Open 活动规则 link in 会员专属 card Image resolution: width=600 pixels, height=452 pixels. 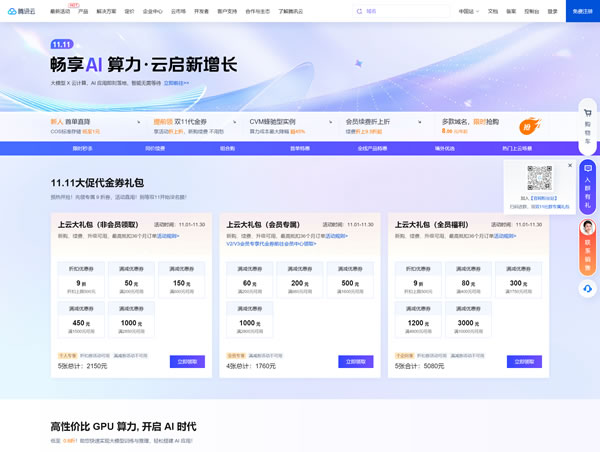(x=336, y=236)
